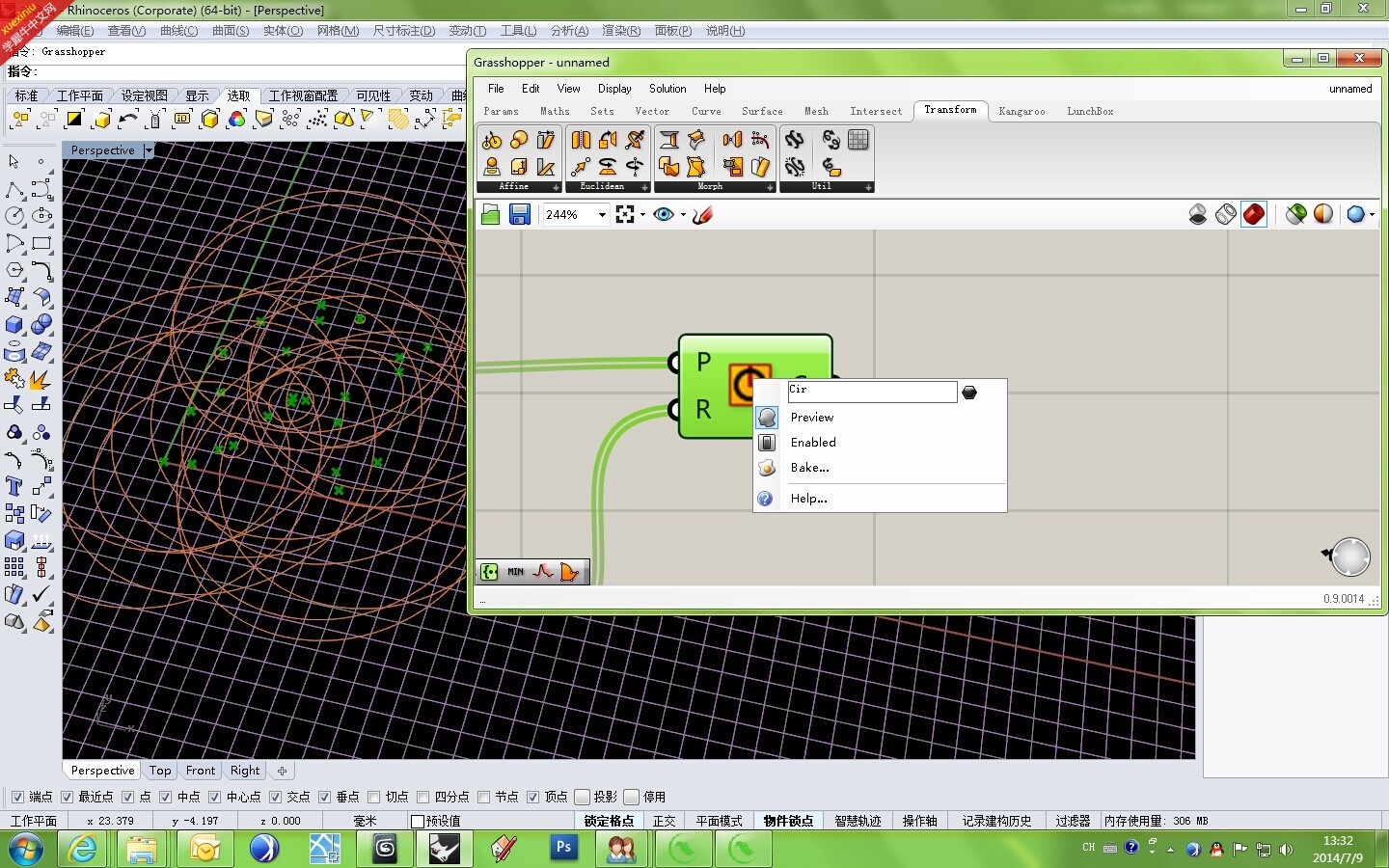Switch to the Curve tab in Grasshopper

[706, 112]
